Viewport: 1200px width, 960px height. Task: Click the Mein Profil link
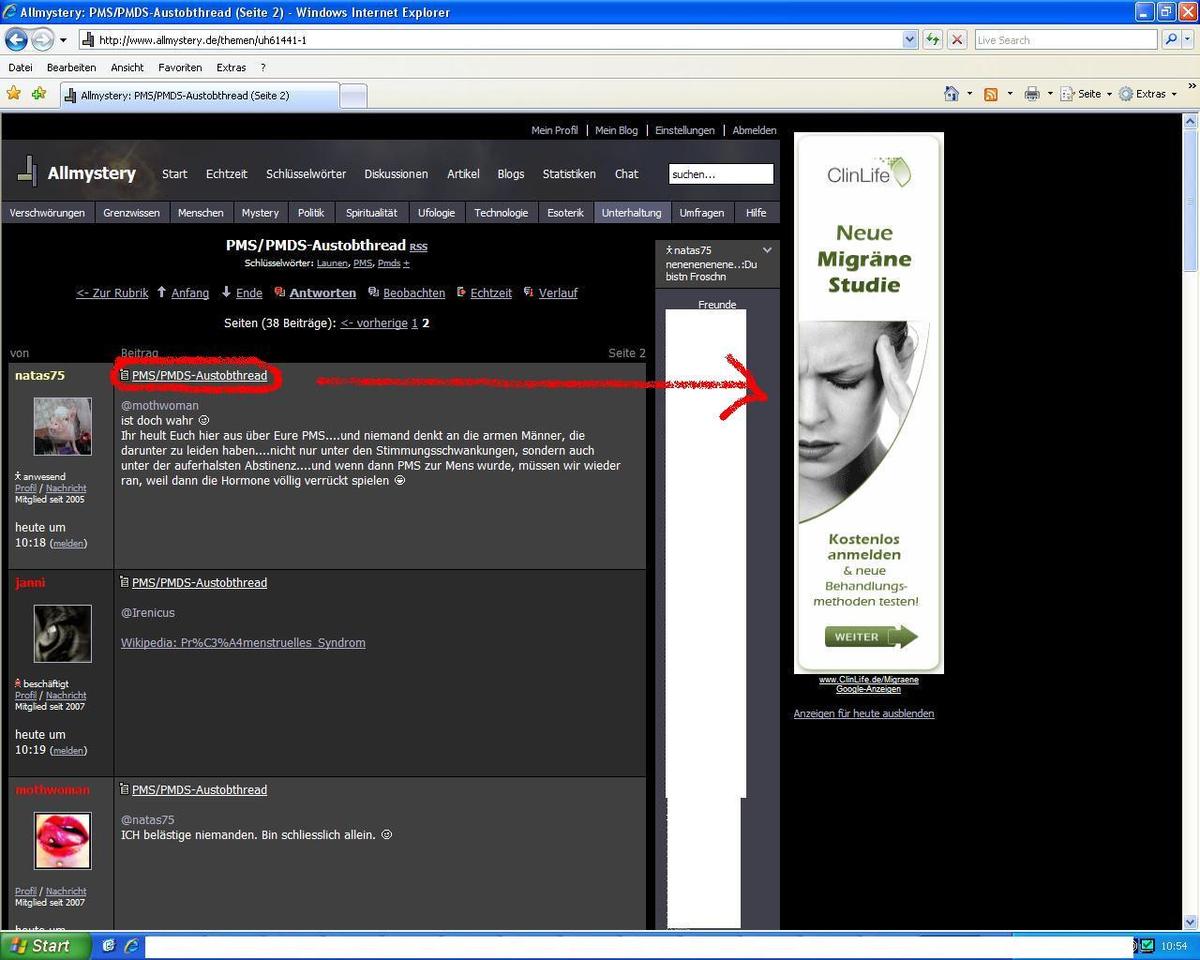(x=555, y=130)
